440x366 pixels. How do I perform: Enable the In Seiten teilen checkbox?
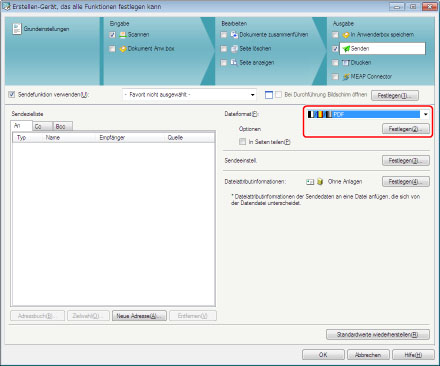[x=242, y=142]
